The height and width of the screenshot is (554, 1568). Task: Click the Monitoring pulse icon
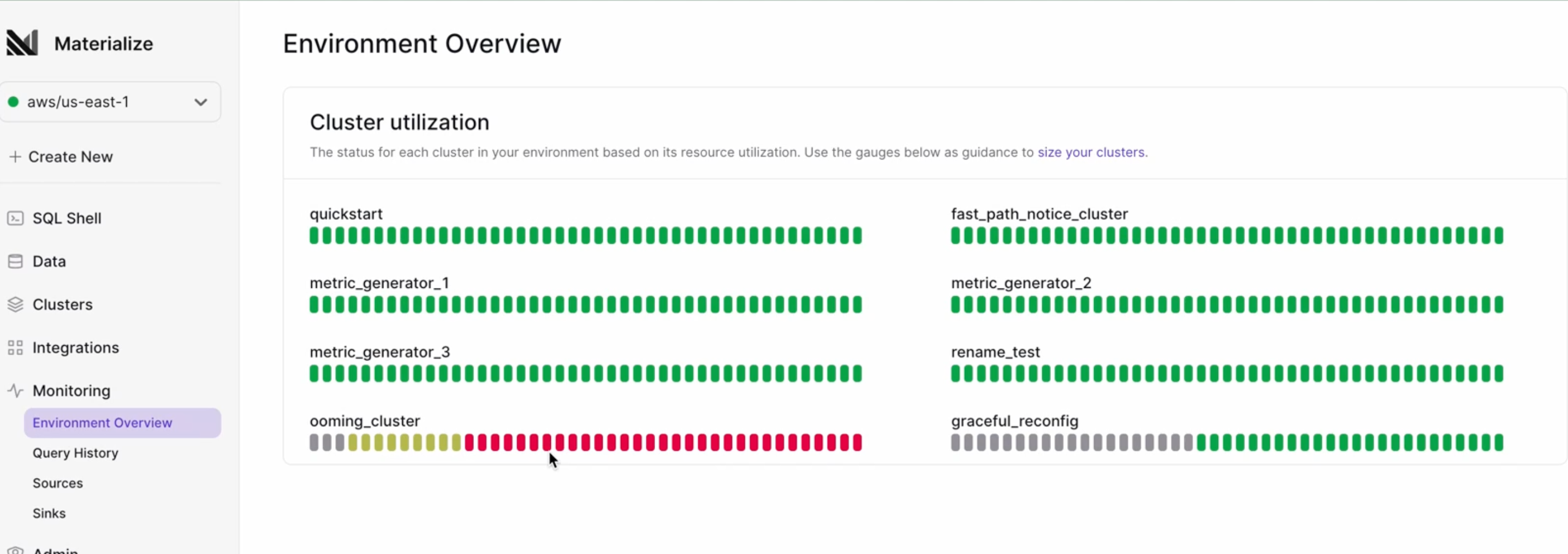[15, 391]
